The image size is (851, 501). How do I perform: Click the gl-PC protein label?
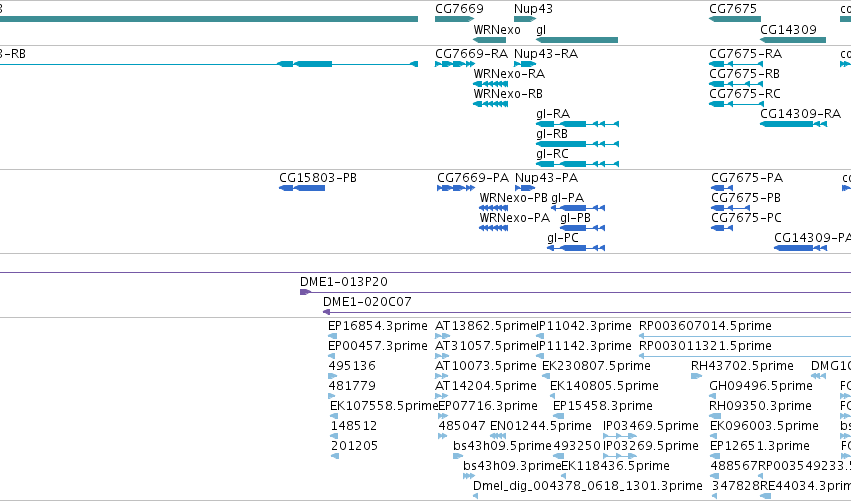click(x=563, y=238)
